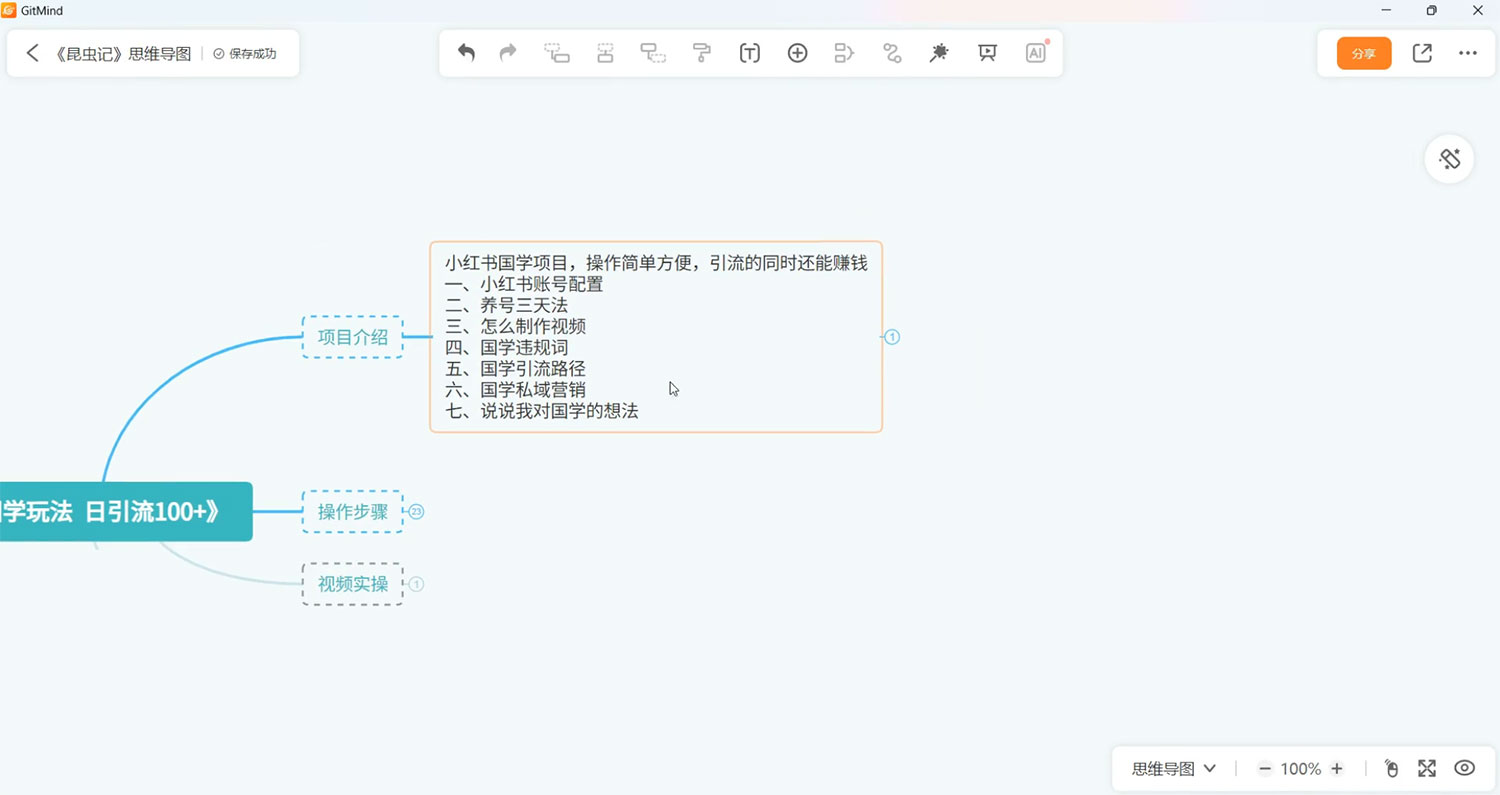This screenshot has width=1500, height=795.
Task: Click the + to zoom in
Action: [x=1337, y=769]
